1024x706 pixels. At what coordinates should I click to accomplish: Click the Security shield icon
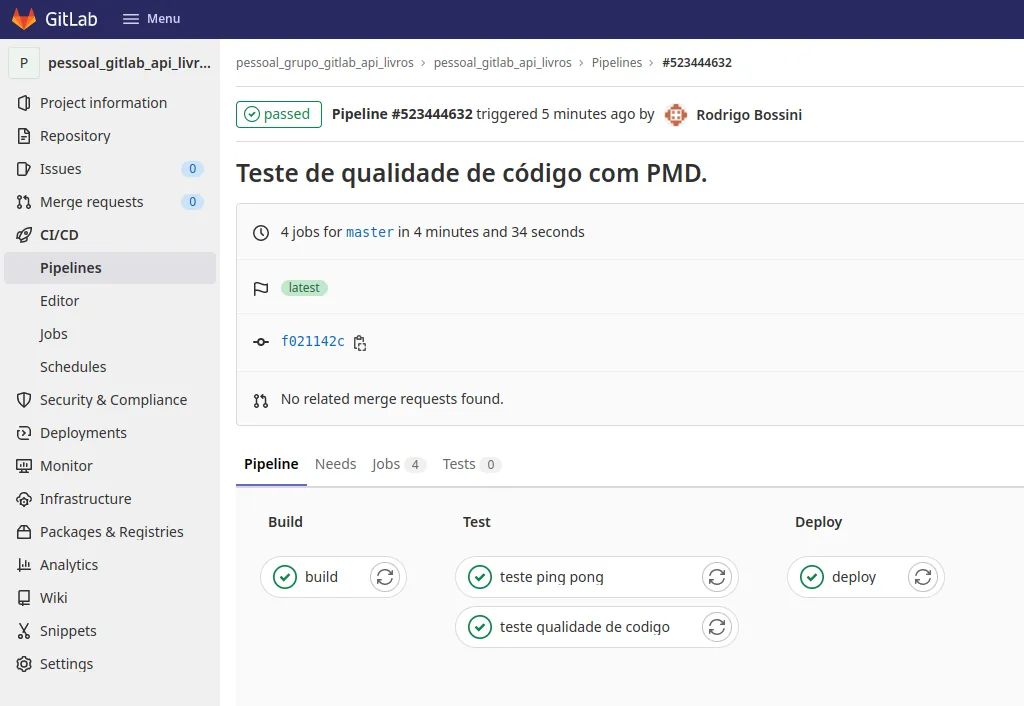pyautogui.click(x=24, y=400)
